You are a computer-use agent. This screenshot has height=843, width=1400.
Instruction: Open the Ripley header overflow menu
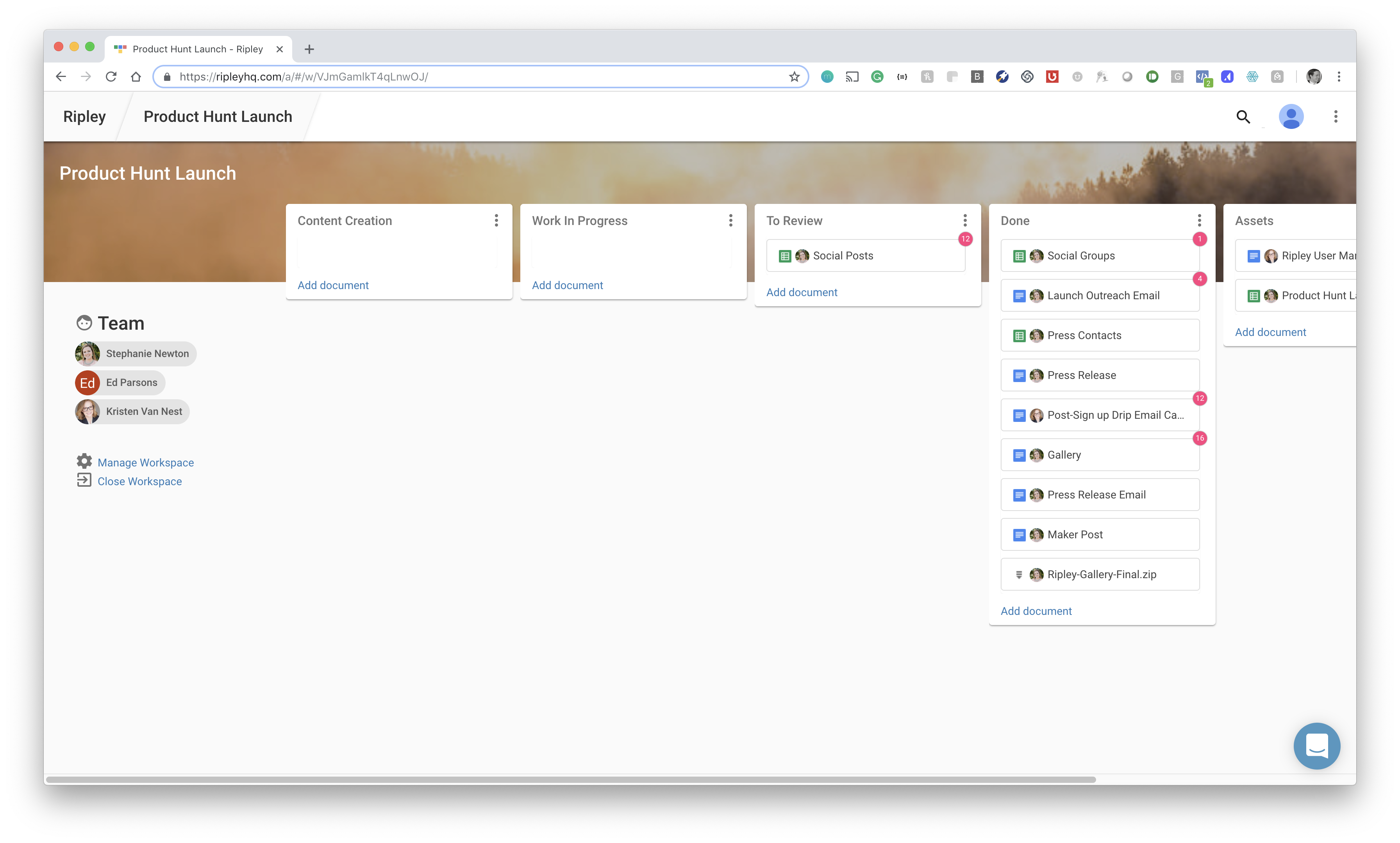click(1335, 117)
